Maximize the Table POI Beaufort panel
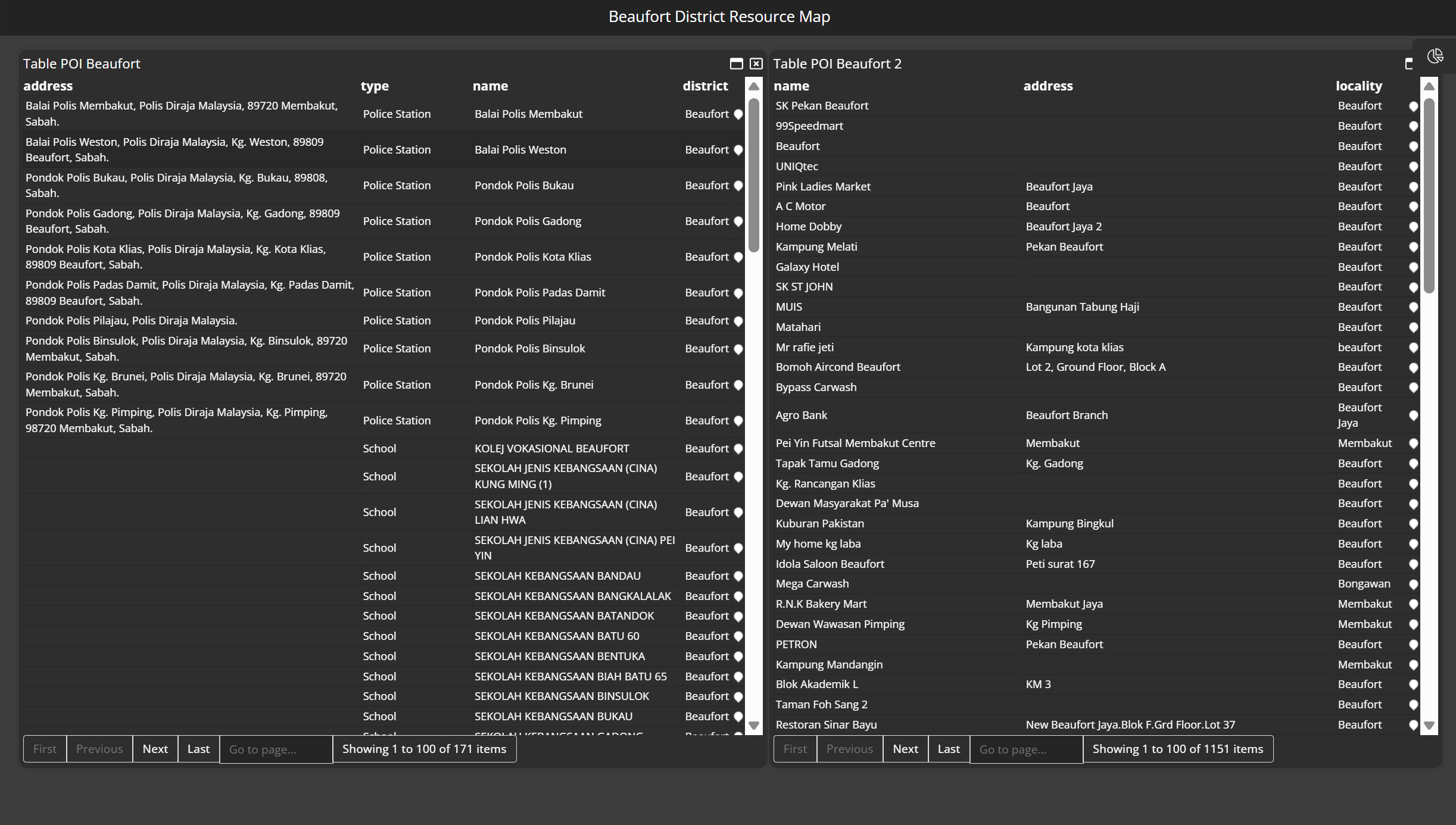The image size is (1456, 825). [x=736, y=64]
